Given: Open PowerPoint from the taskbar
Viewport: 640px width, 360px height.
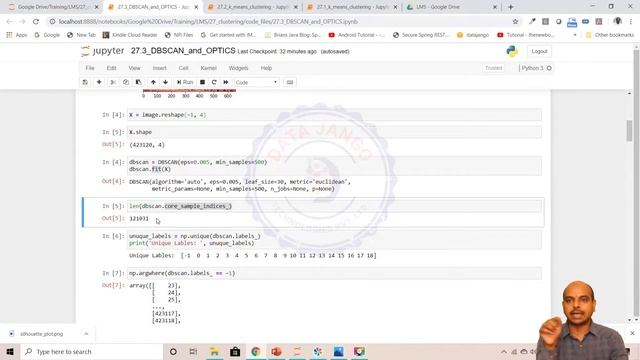Looking at the screenshot, I should coord(276,351).
